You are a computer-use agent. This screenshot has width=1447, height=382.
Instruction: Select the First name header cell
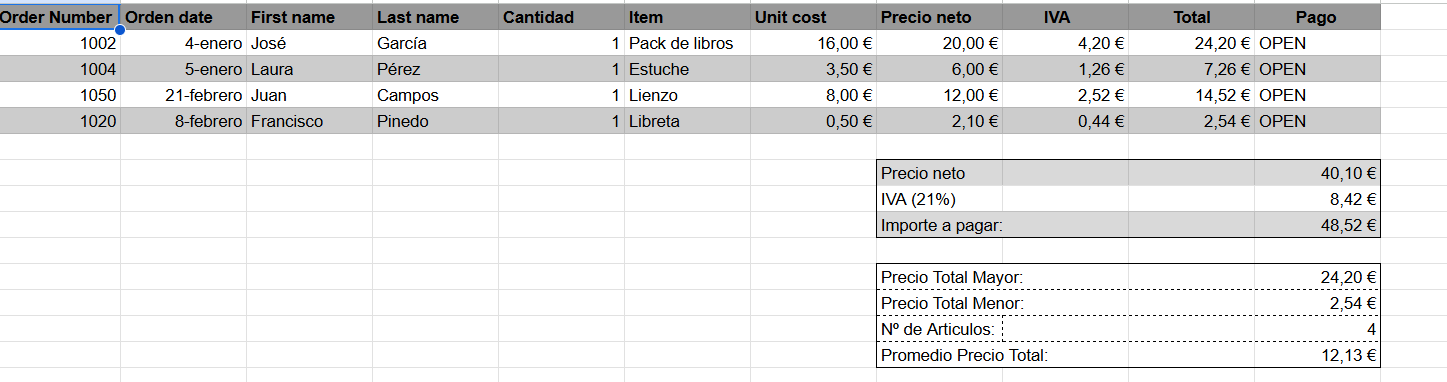pyautogui.click(x=310, y=17)
